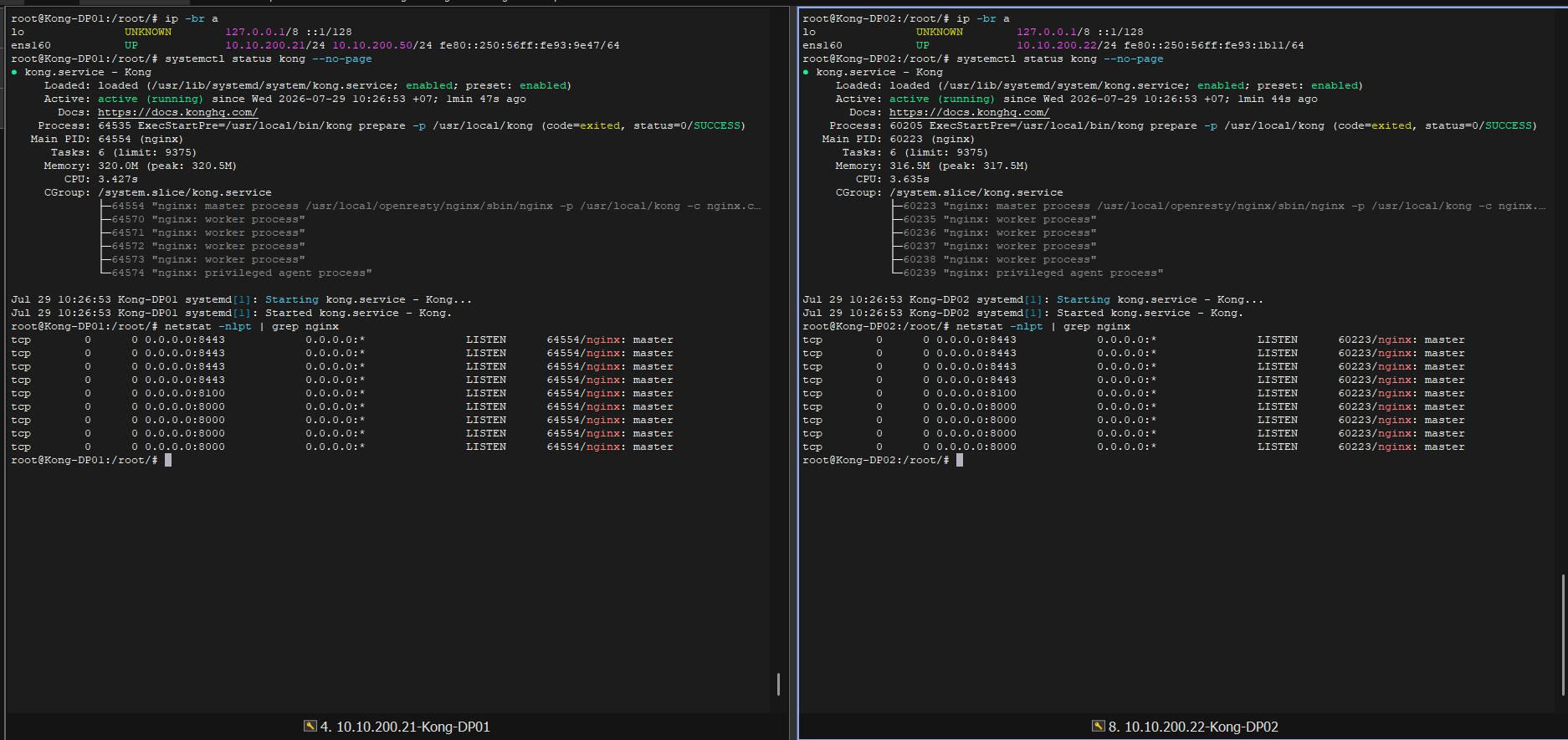Screen dimensions: 1568x740
Task: Click Main PID value 60223
Action: coord(906,139)
